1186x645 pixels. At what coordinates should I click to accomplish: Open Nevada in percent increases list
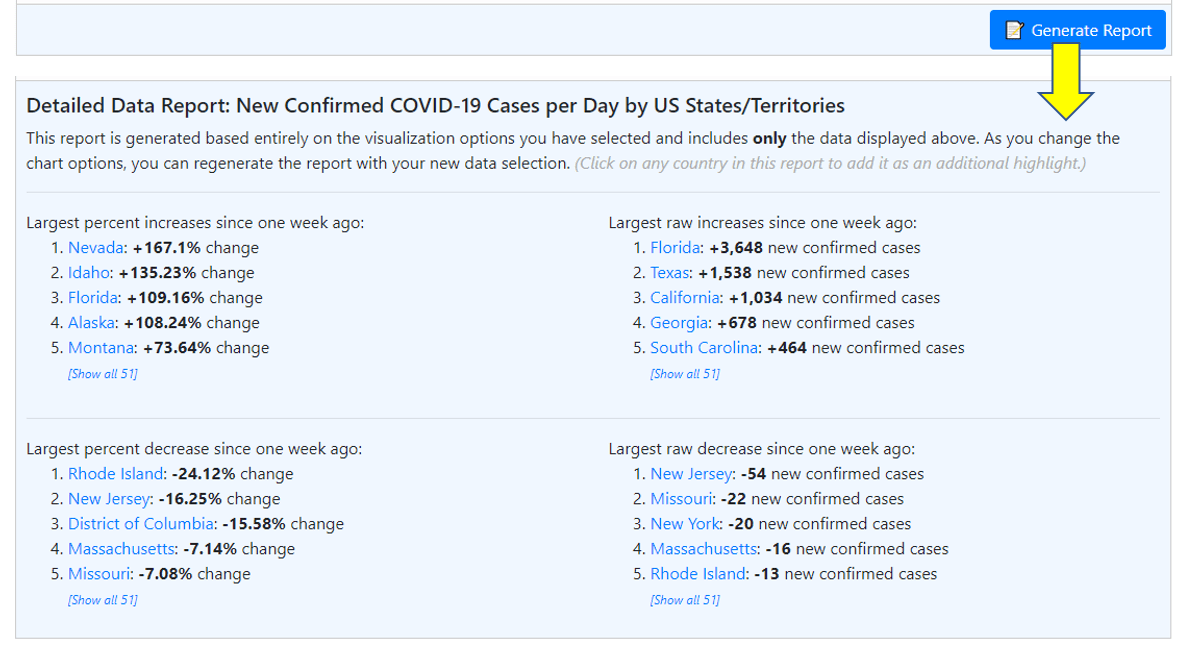(x=96, y=248)
